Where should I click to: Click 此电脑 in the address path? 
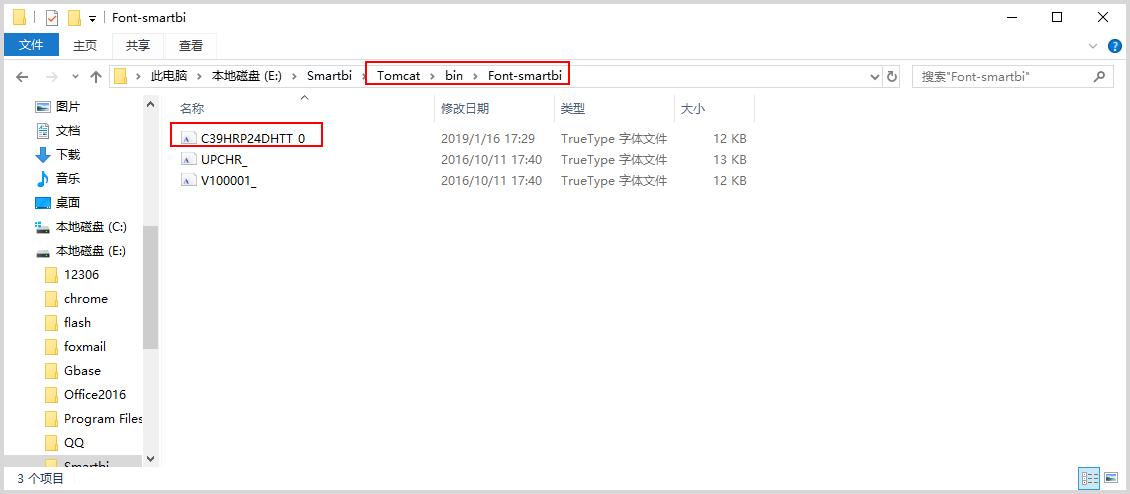pos(169,76)
